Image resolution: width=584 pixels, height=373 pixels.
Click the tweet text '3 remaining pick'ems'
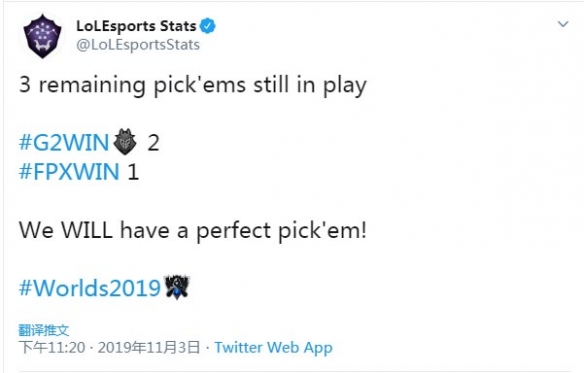tap(132, 85)
